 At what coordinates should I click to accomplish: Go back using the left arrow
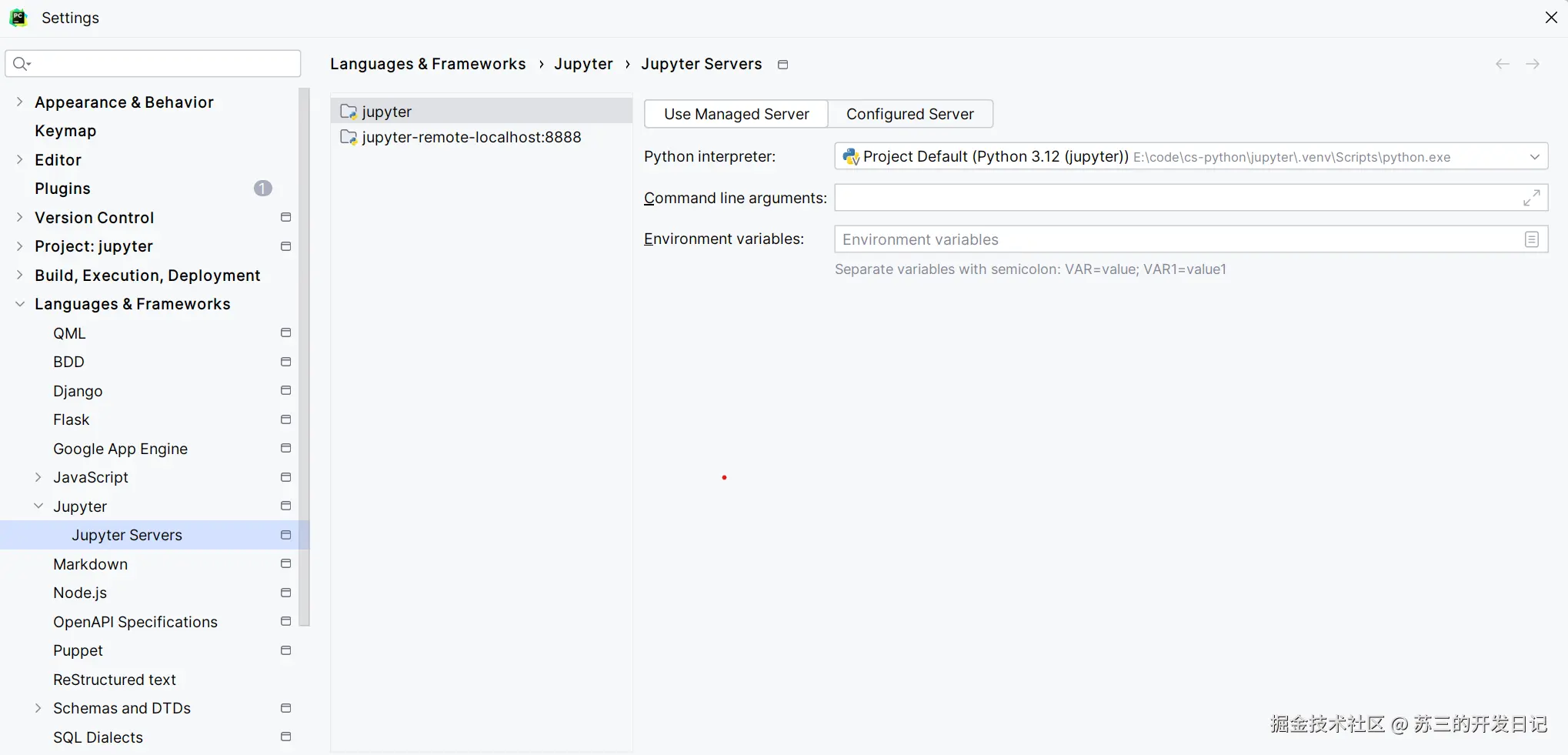coord(1503,65)
